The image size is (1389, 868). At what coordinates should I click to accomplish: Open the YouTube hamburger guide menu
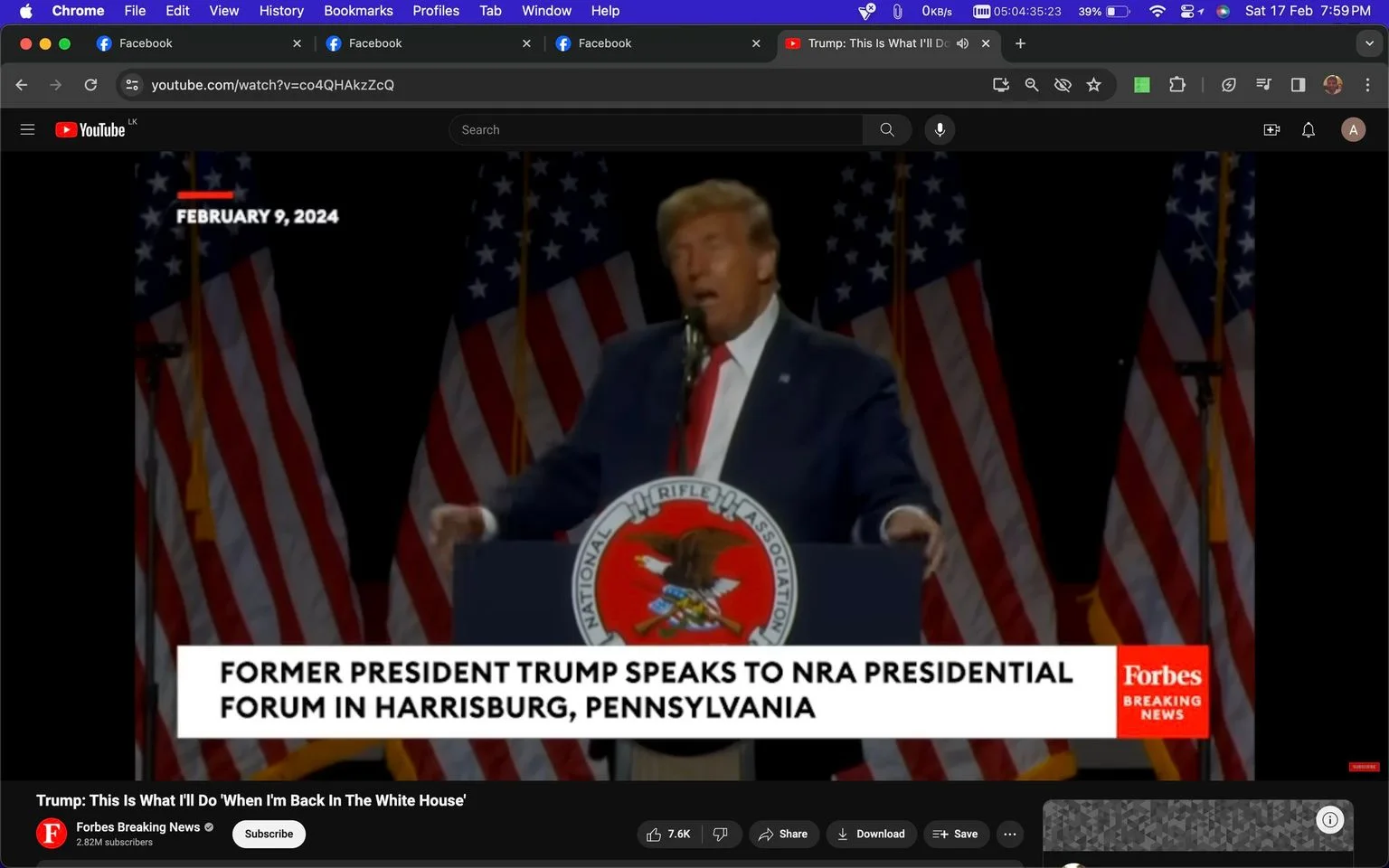click(27, 129)
